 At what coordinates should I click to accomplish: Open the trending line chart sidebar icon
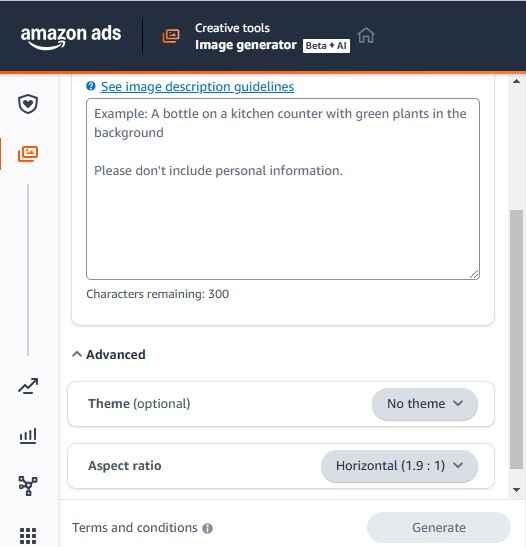pos(28,386)
